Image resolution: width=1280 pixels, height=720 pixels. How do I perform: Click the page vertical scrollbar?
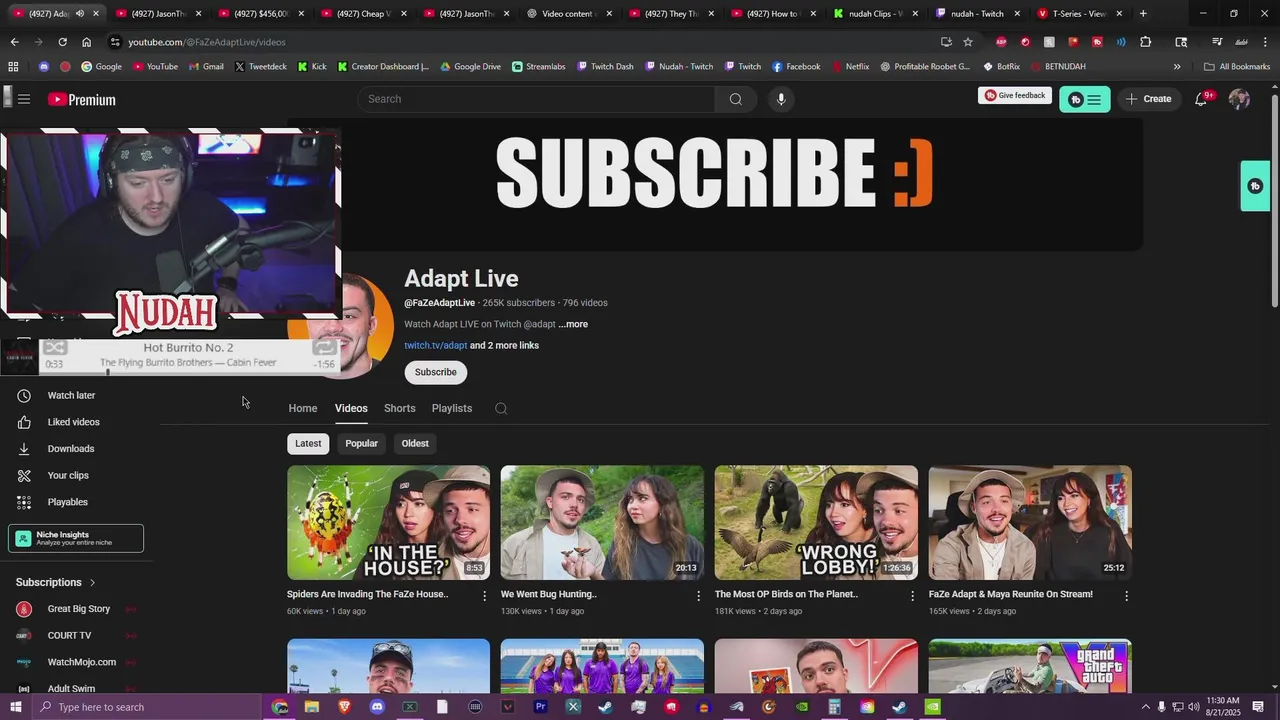1274,200
